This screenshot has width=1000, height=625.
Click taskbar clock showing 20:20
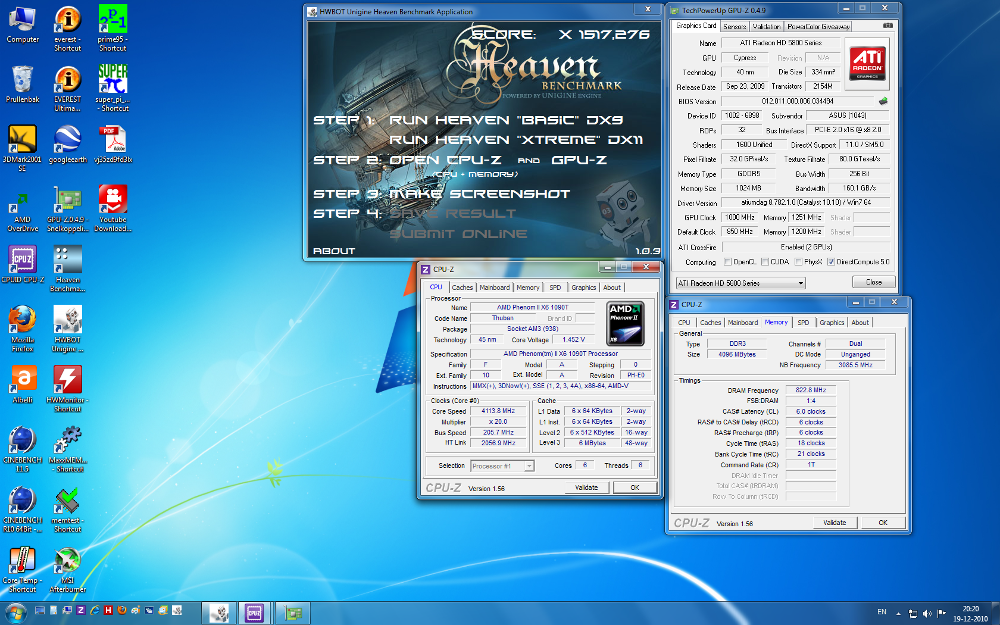tap(970, 614)
